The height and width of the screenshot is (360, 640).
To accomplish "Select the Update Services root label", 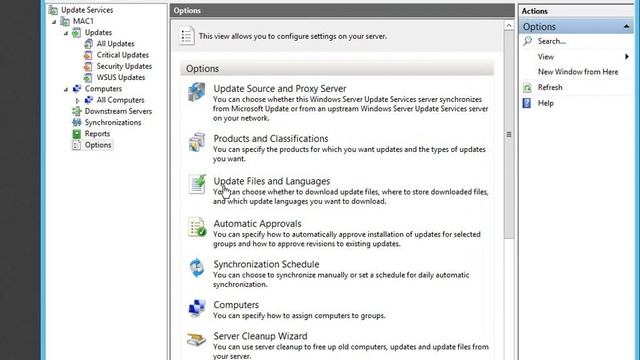I will pyautogui.click(x=87, y=10).
